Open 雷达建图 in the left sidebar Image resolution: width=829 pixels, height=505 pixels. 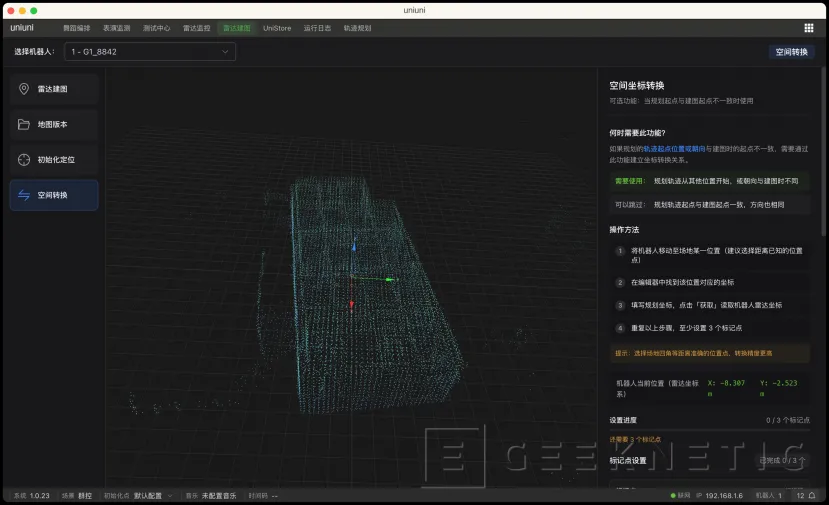click(54, 89)
